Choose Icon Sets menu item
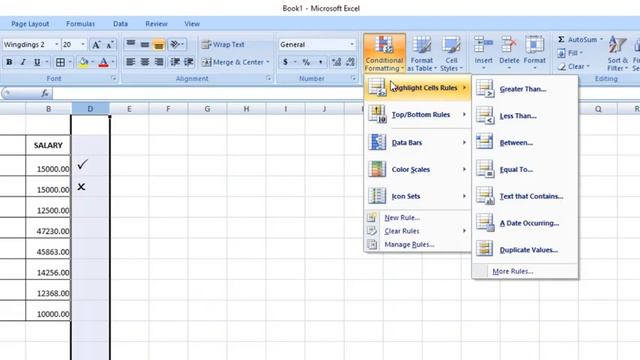 pyautogui.click(x=417, y=196)
